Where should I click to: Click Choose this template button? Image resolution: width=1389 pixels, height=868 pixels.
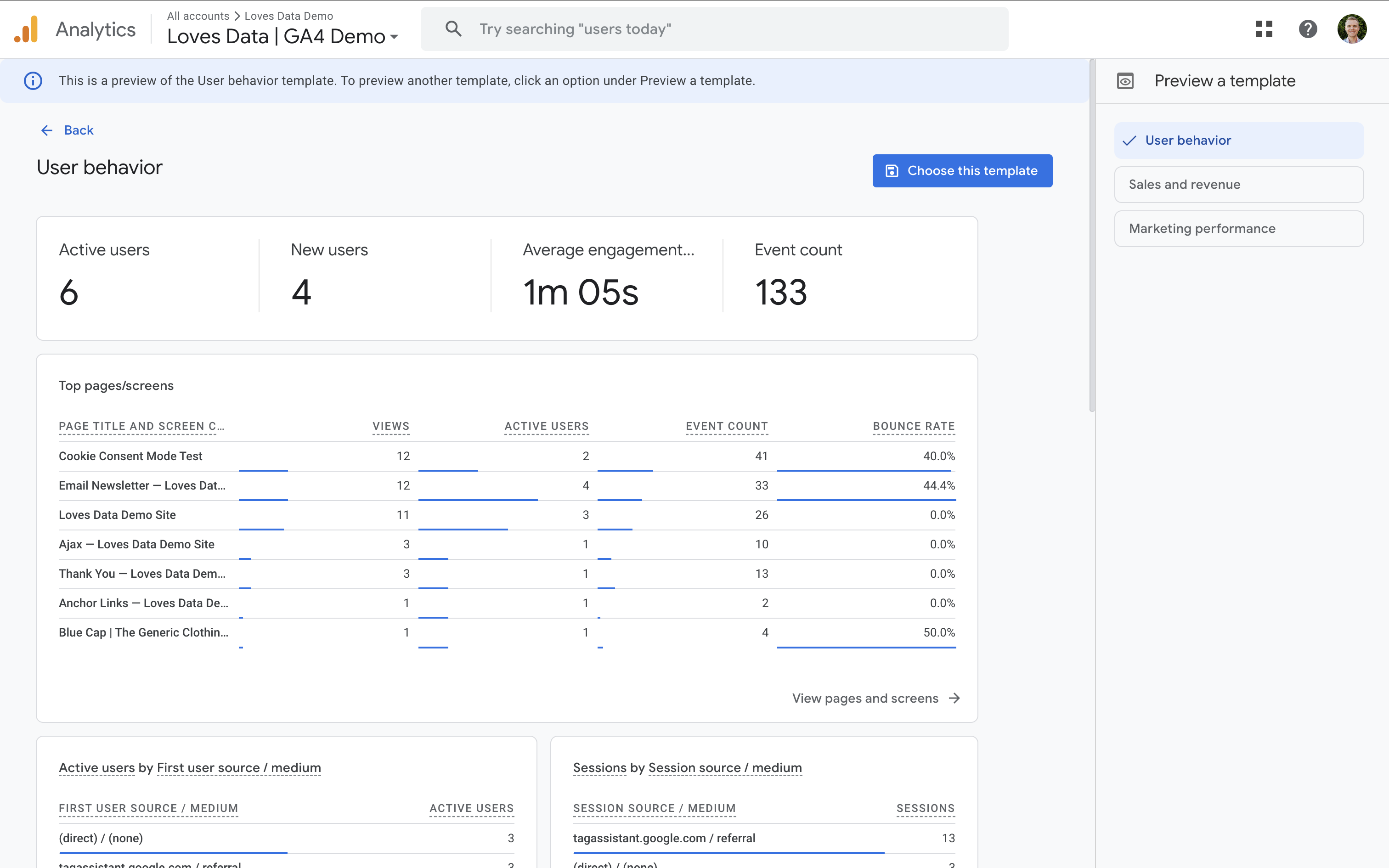(x=962, y=170)
